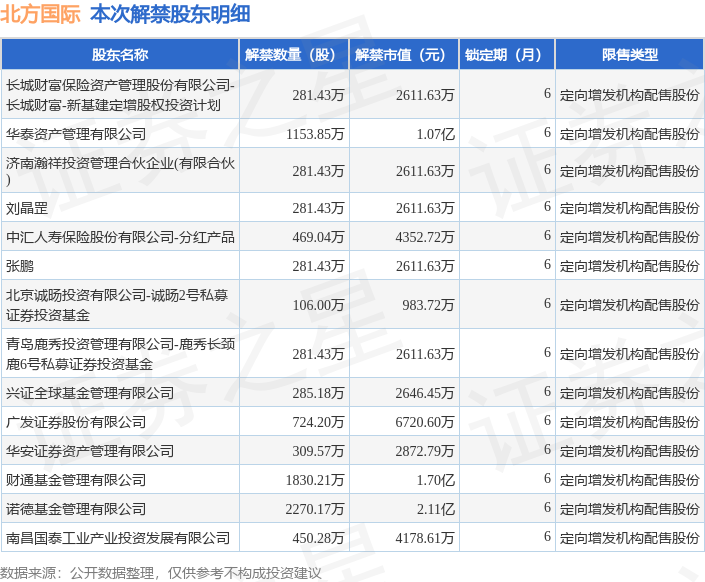Click the 309.57万 quantity value
The height and width of the screenshot is (582, 705).
pos(318,451)
